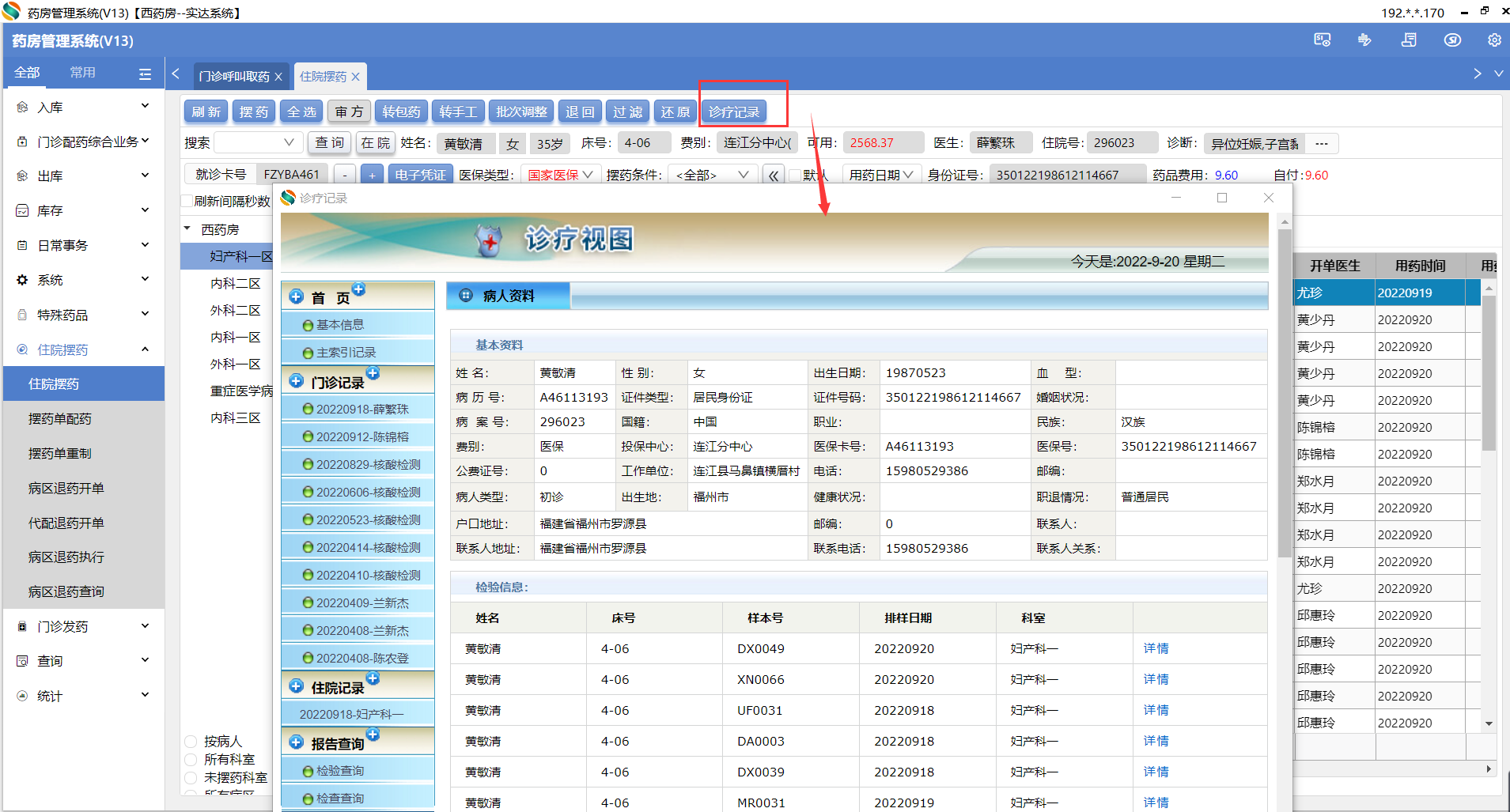1510x812 pixels.
Task: Enable the 刷新间隔秒数 checkbox
Action: coord(187,202)
